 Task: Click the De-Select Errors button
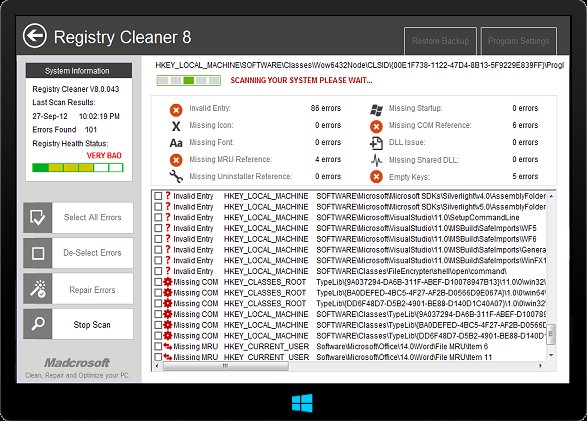point(78,253)
